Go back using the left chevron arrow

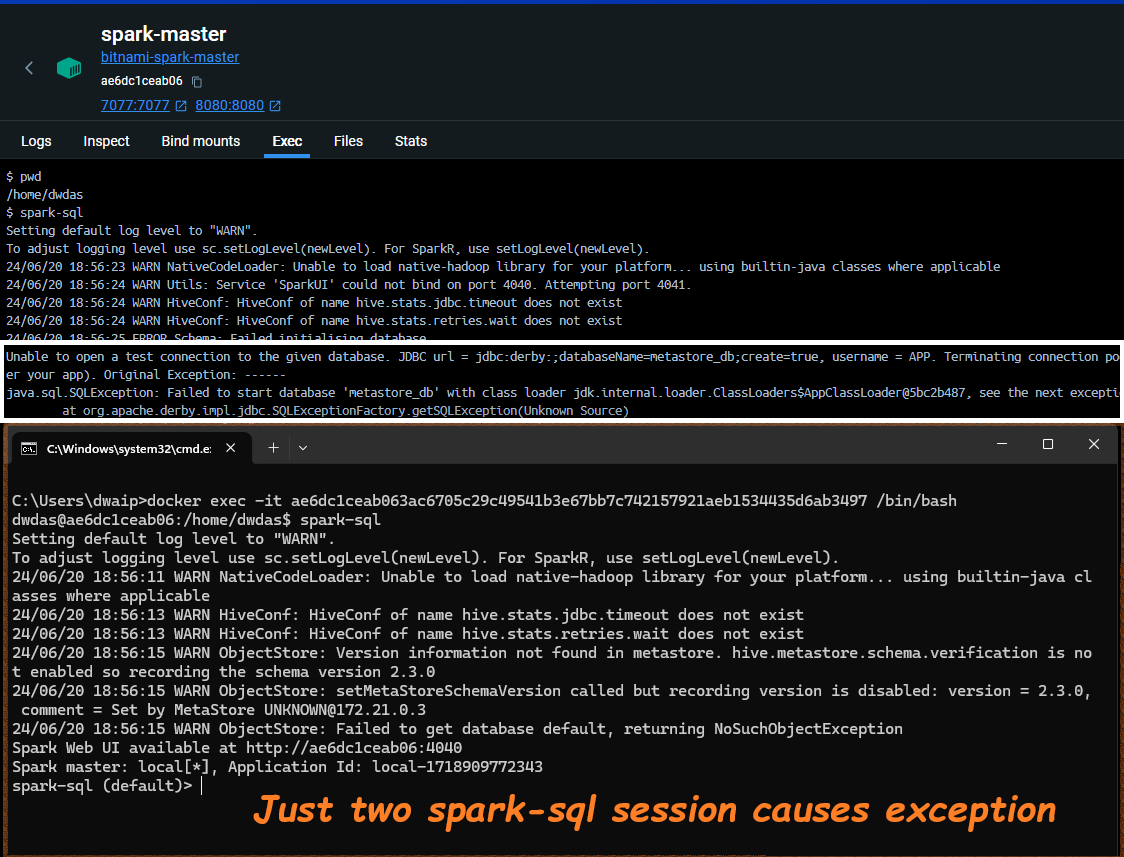pos(29,68)
